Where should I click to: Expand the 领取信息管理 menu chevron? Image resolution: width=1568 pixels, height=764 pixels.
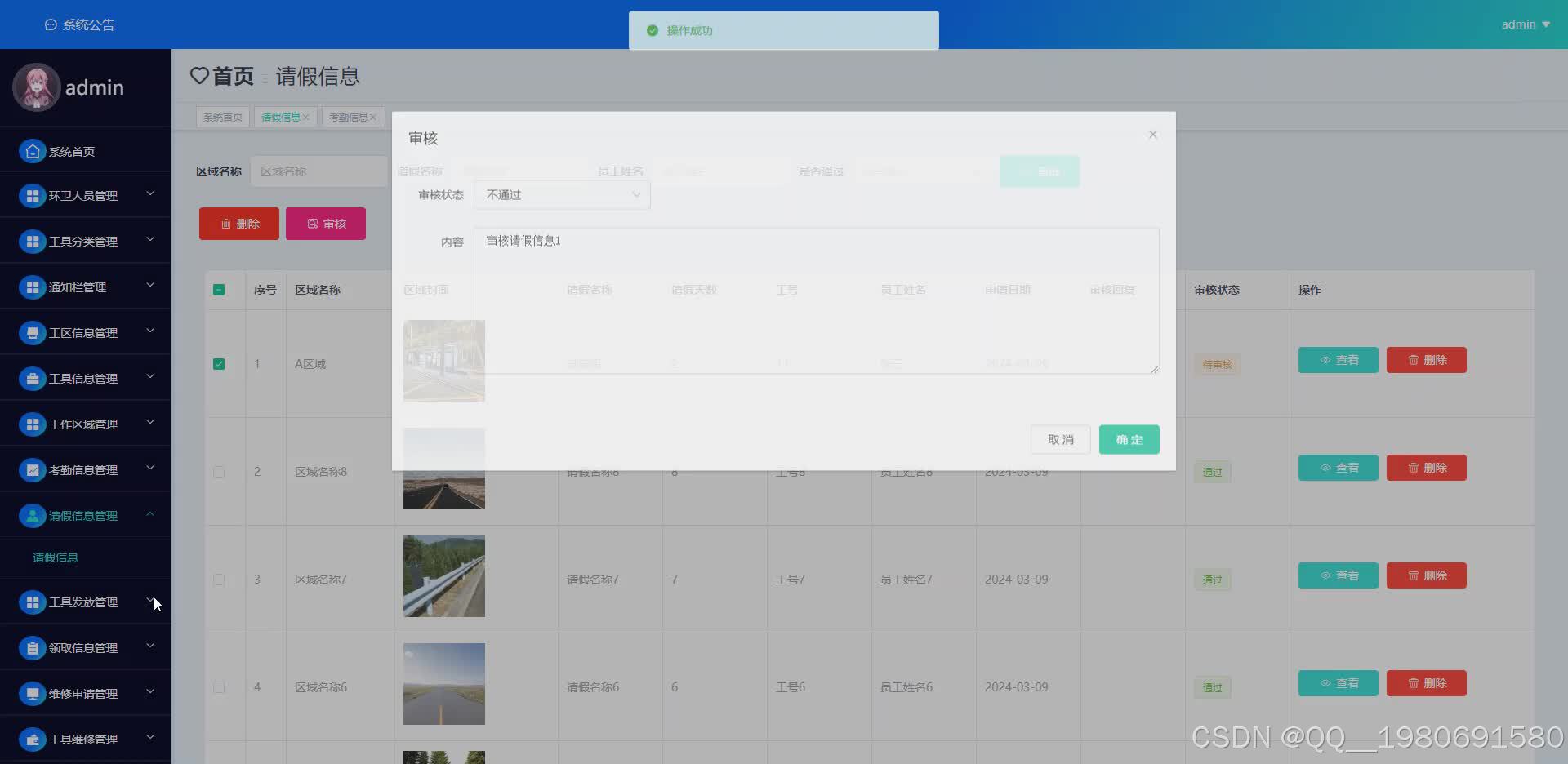coord(150,646)
